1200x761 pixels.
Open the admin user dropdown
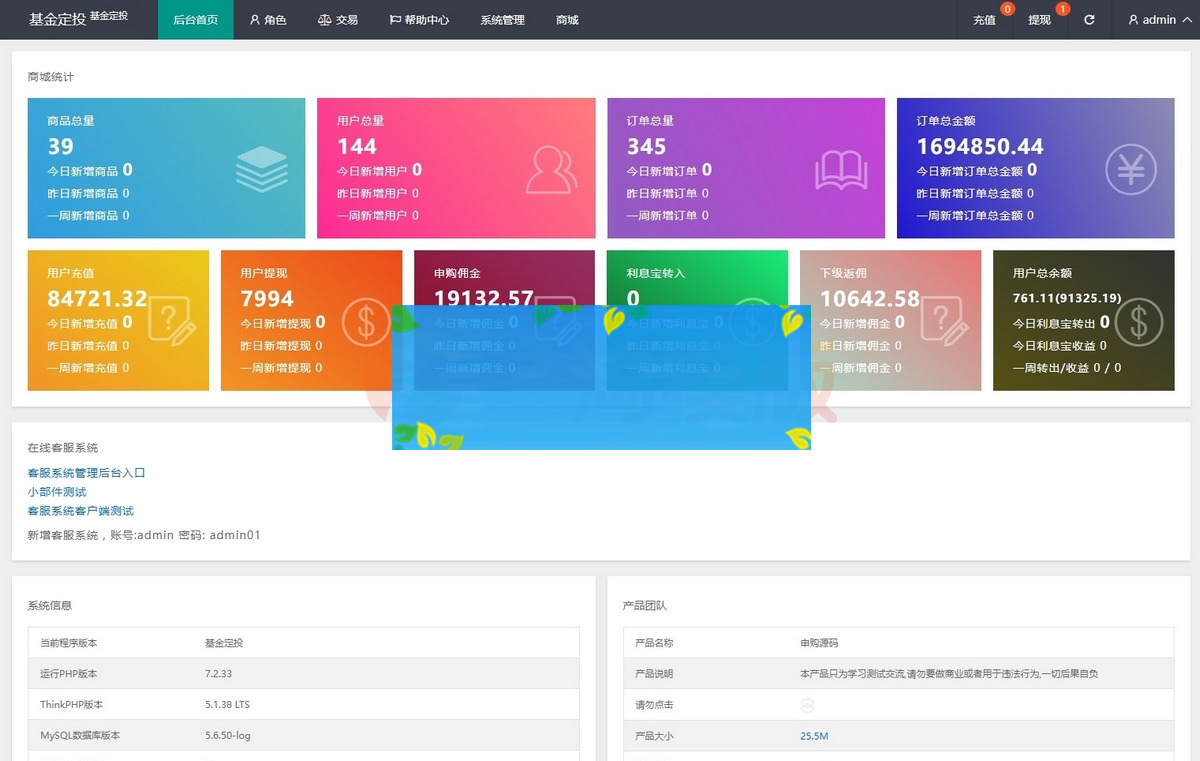click(x=1152, y=20)
